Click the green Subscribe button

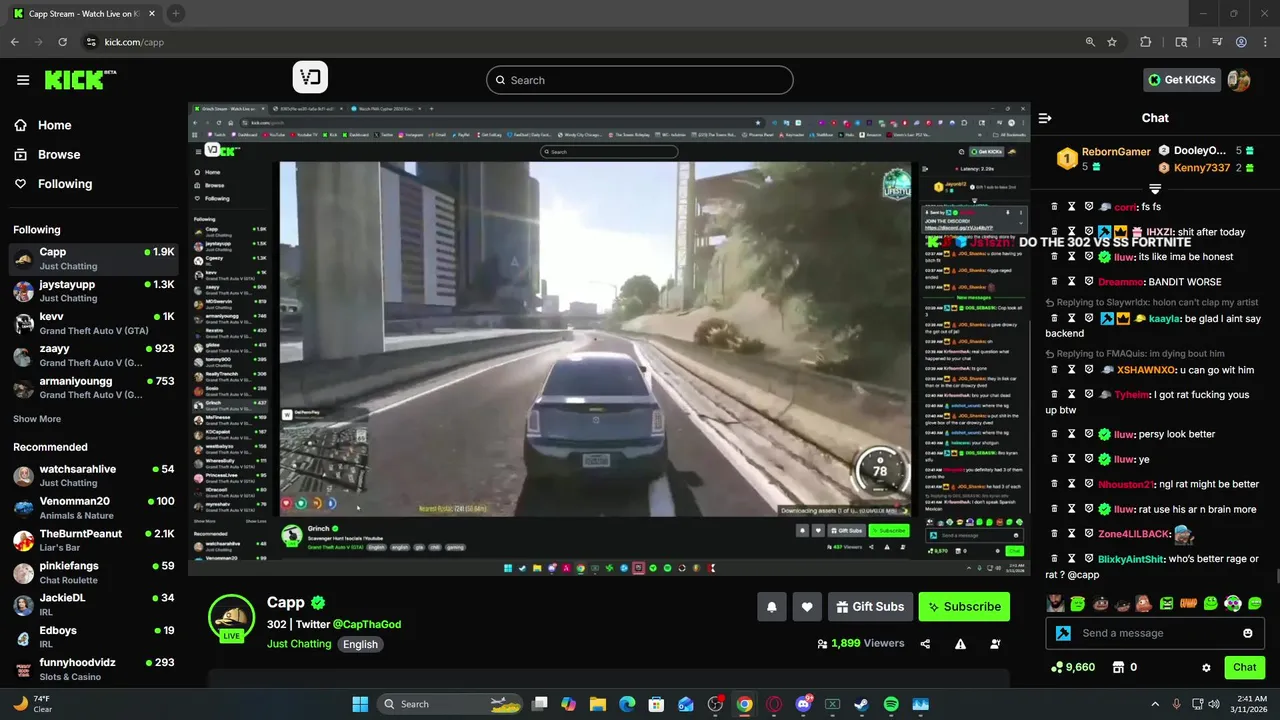(x=964, y=607)
